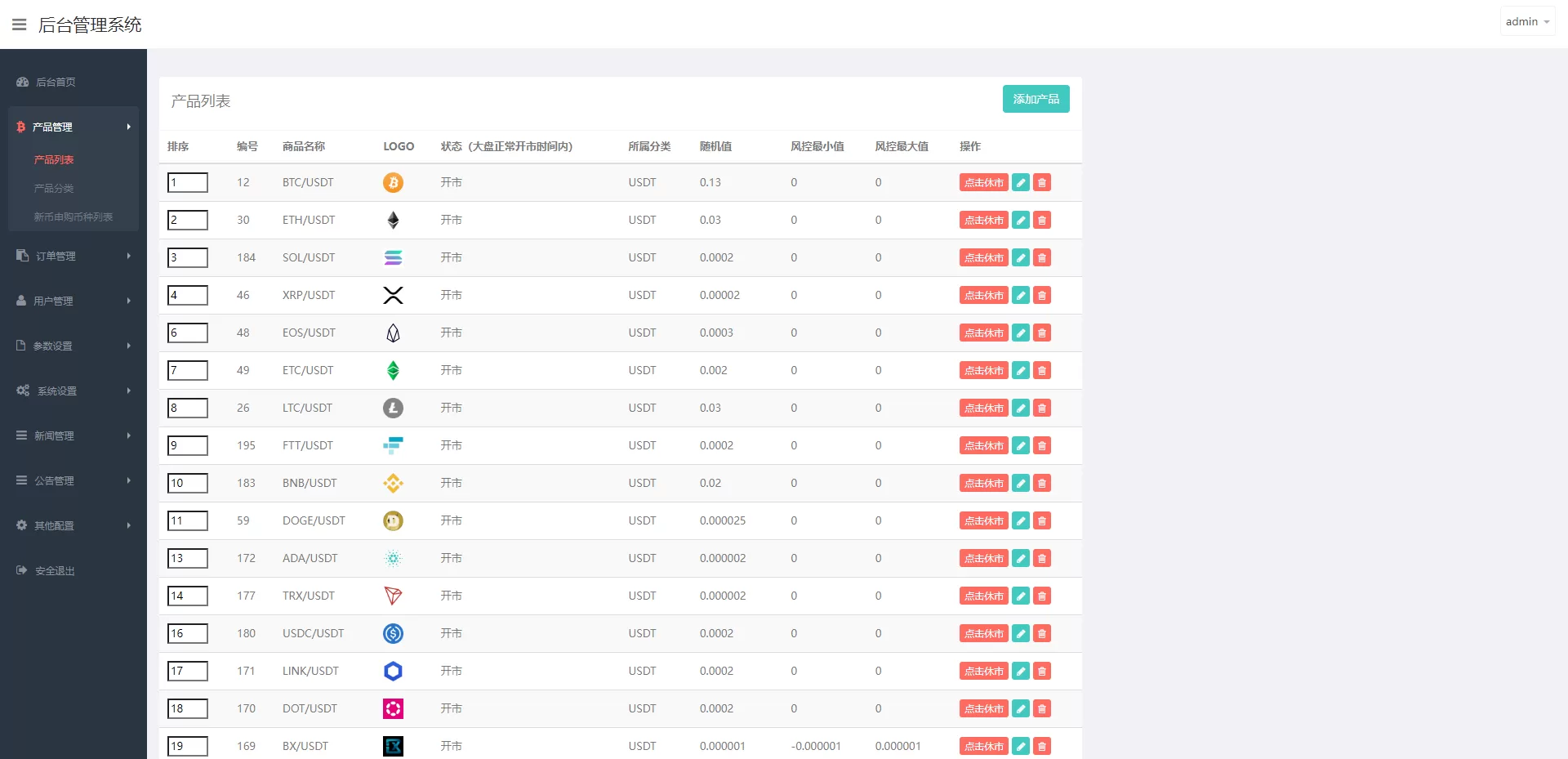Image resolution: width=1568 pixels, height=759 pixels.
Task: Click the edit icon for LTC/USDT row
Action: (1020, 409)
